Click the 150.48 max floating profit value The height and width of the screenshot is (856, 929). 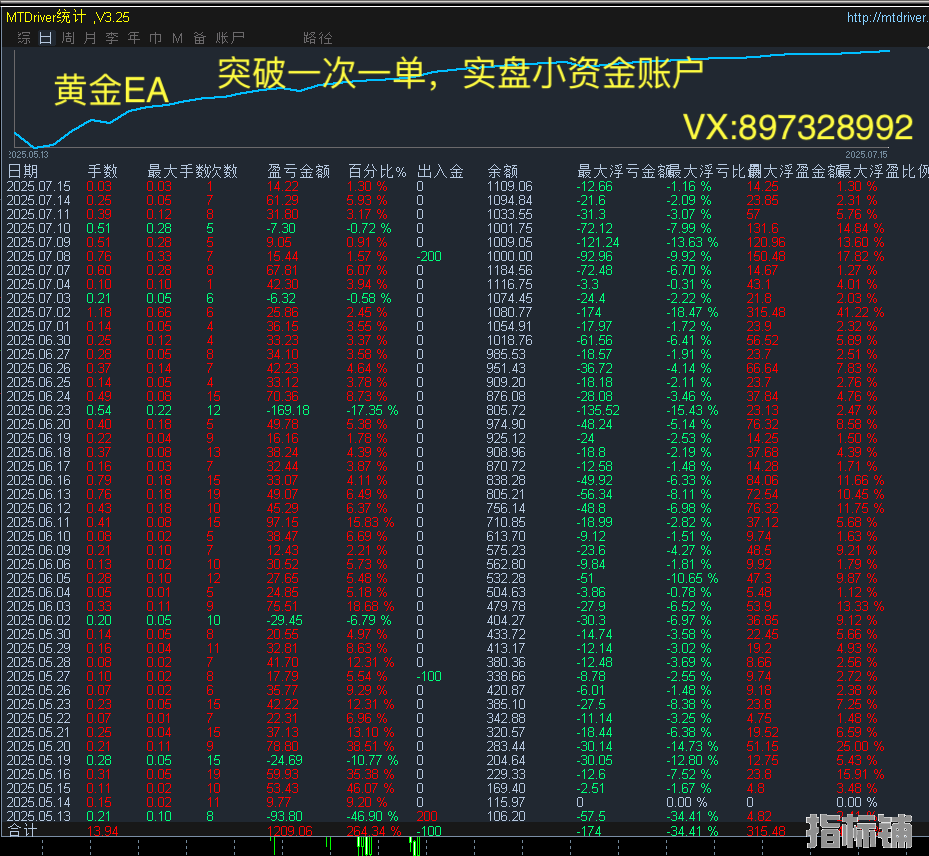[766, 257]
